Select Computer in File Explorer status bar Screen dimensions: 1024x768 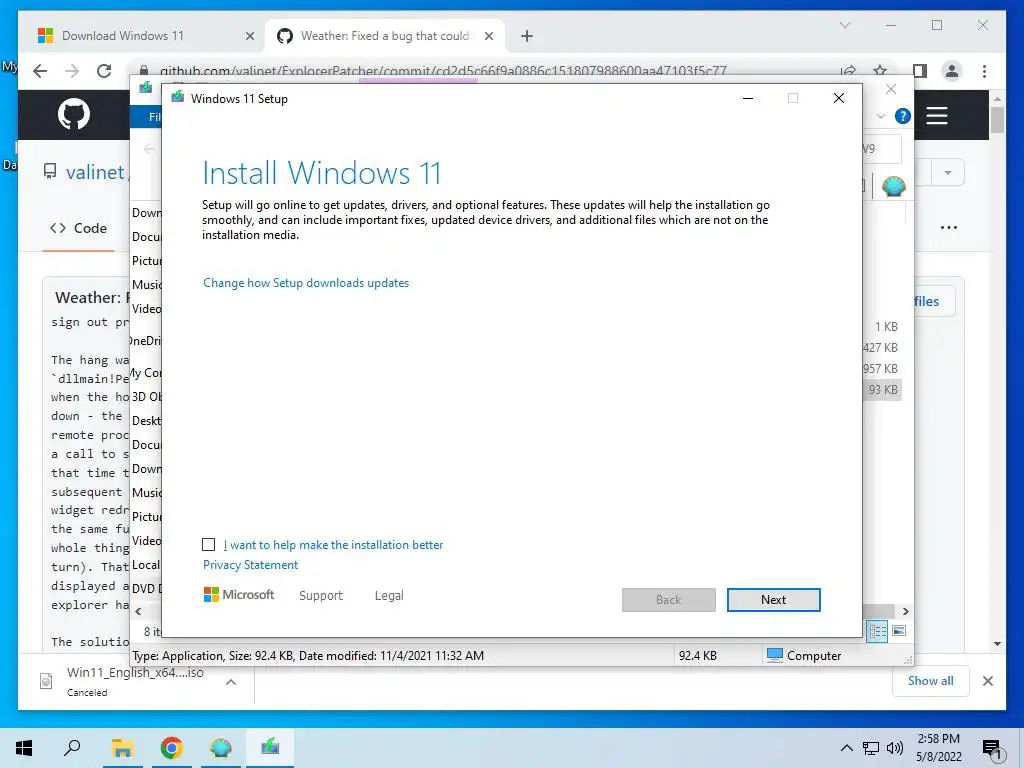[x=803, y=655]
